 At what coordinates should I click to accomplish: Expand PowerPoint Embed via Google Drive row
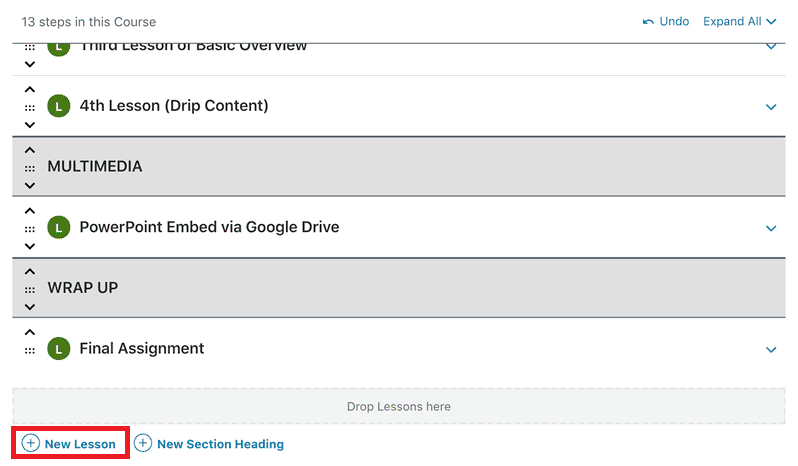771,228
